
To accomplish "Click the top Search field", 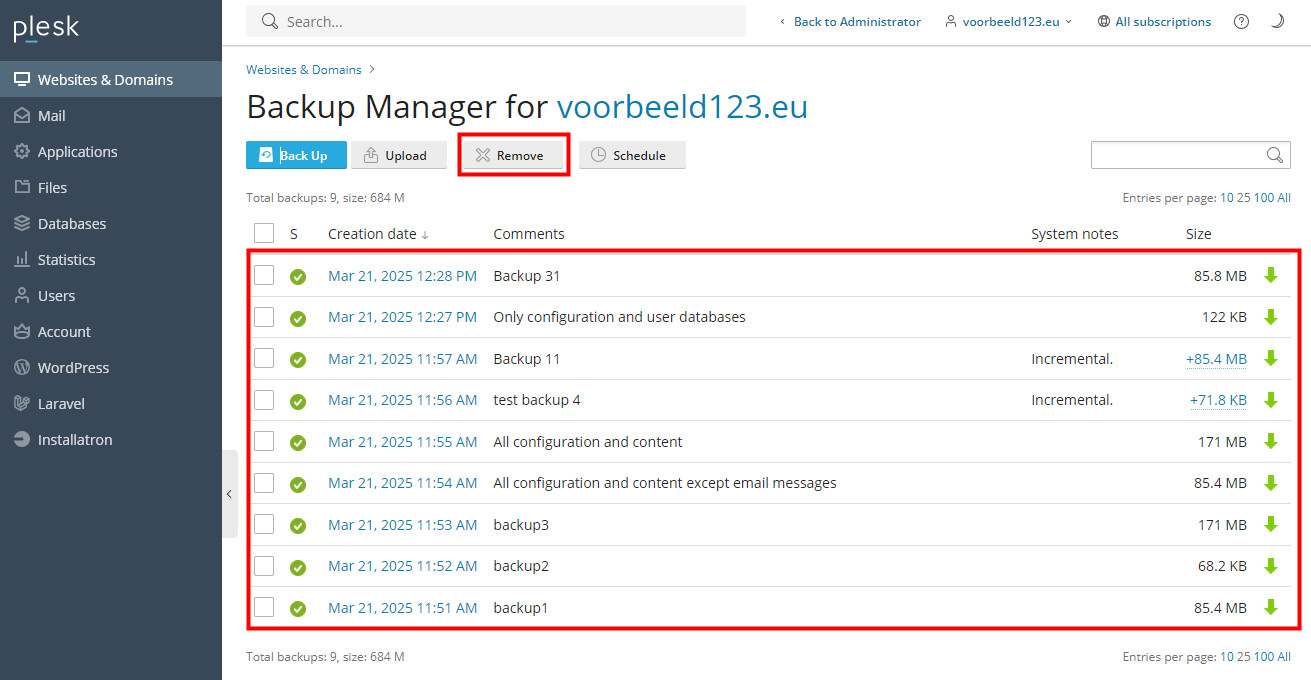I will (496, 21).
